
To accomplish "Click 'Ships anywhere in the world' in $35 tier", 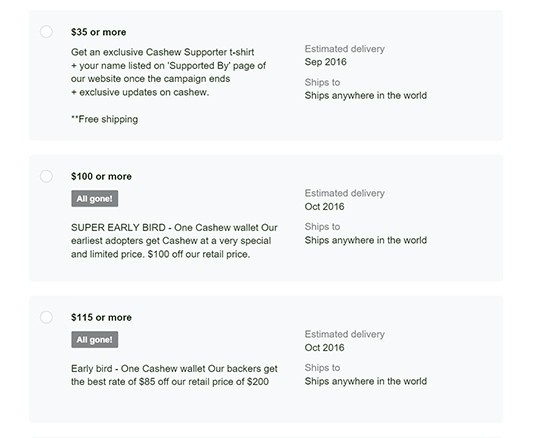I will [366, 96].
